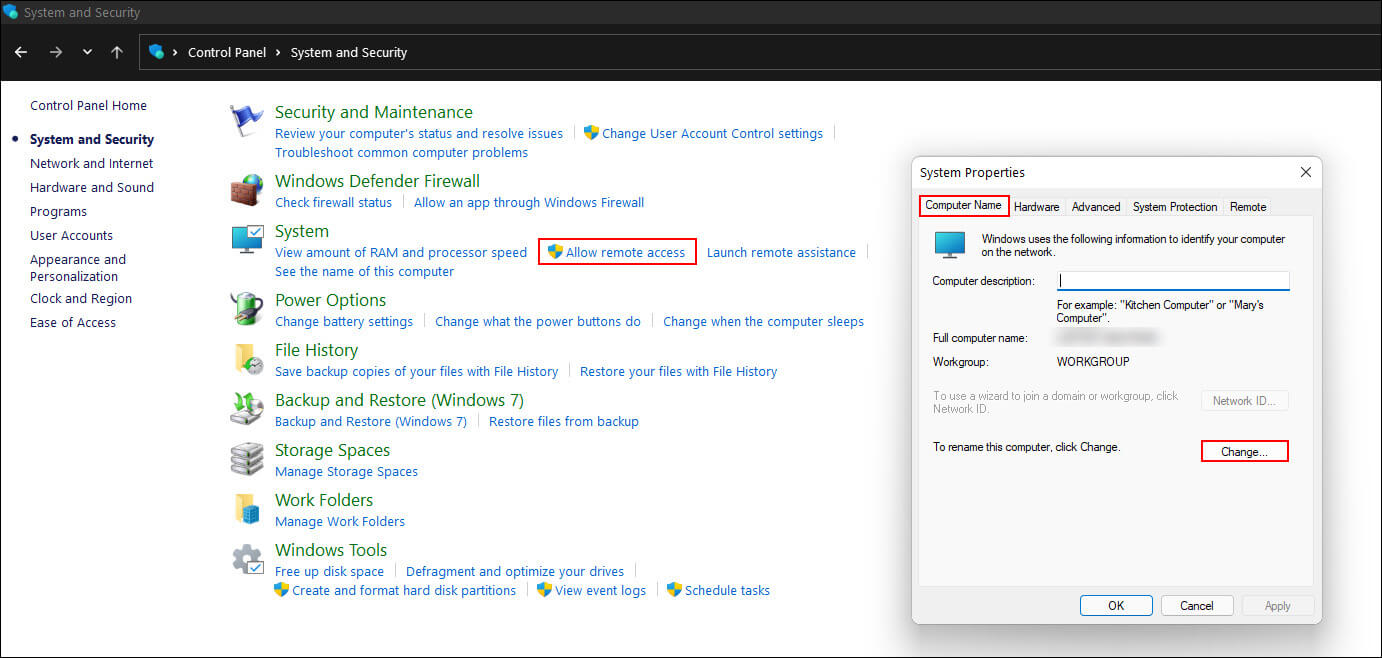Click Create and format hard disk partitions
This screenshot has height=658, width=1382.
click(404, 591)
